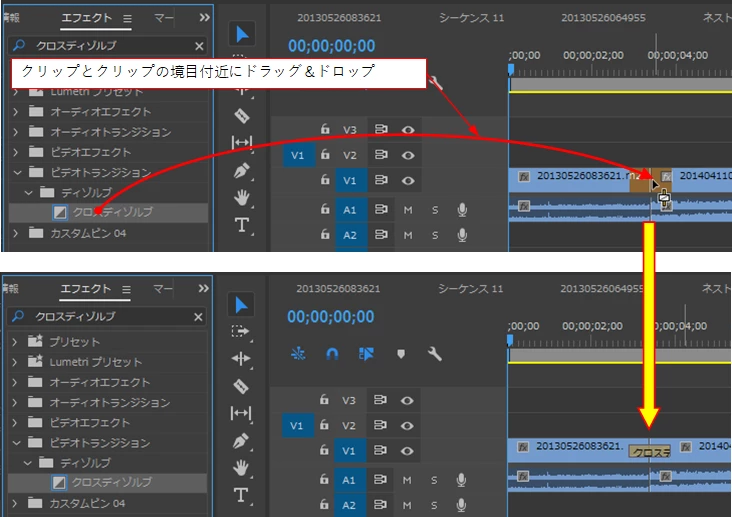Expand オーディオトランジション folder in upper screenshot
The width and height of the screenshot is (732, 517).
(15, 132)
